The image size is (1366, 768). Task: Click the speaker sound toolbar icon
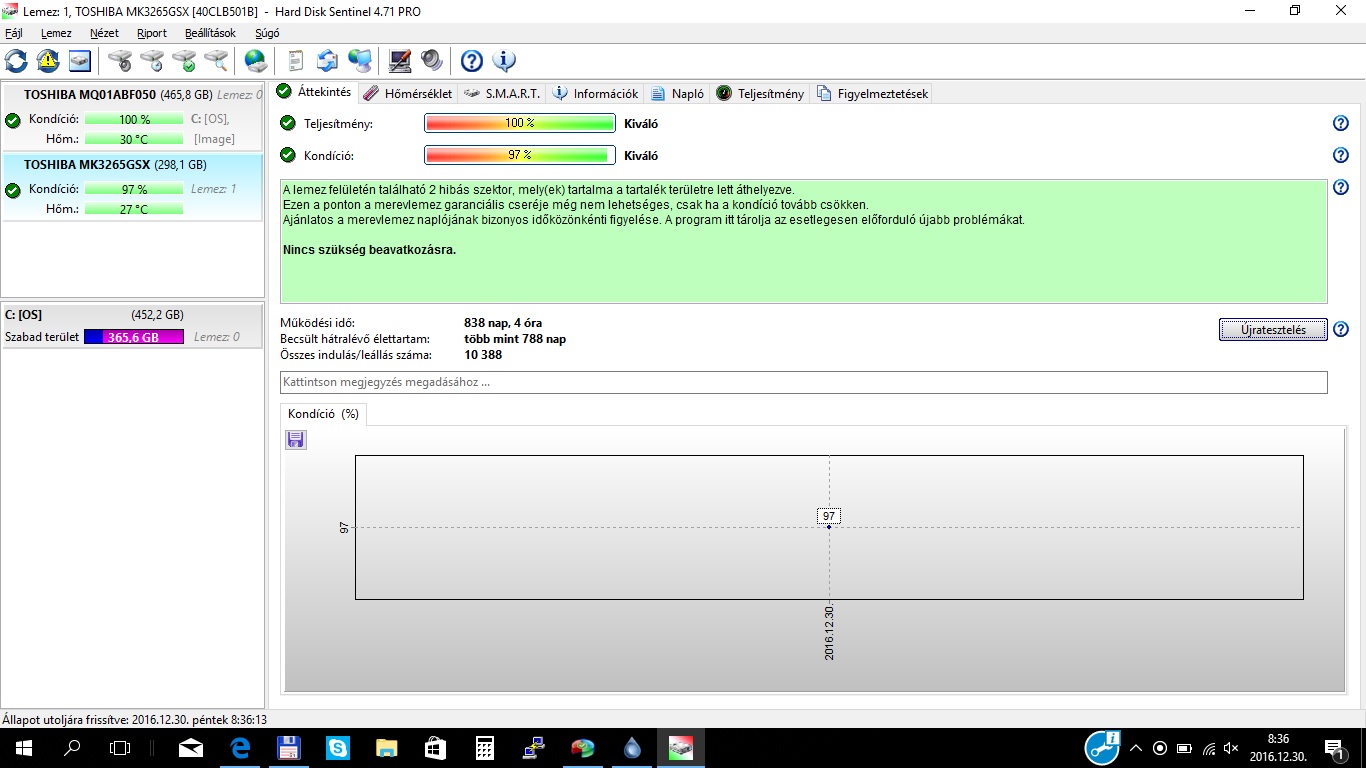point(431,61)
